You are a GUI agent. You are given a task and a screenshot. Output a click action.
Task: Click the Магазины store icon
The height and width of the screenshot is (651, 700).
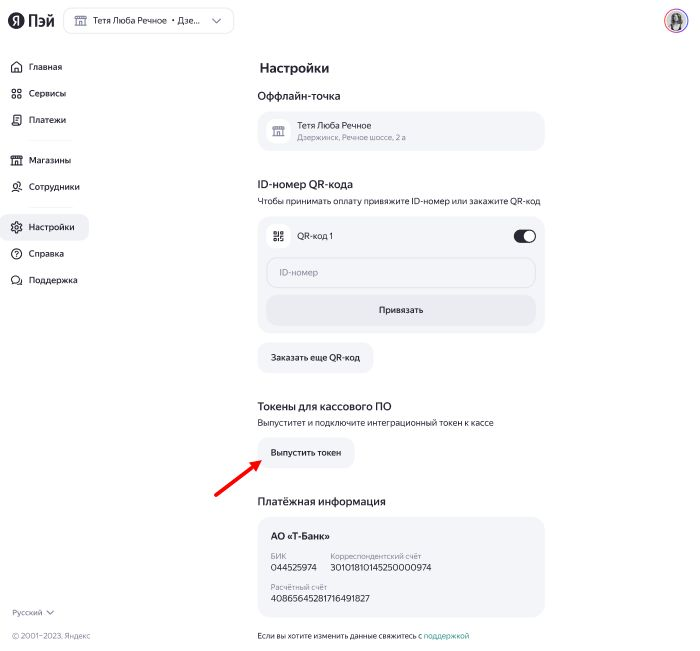pos(16,160)
